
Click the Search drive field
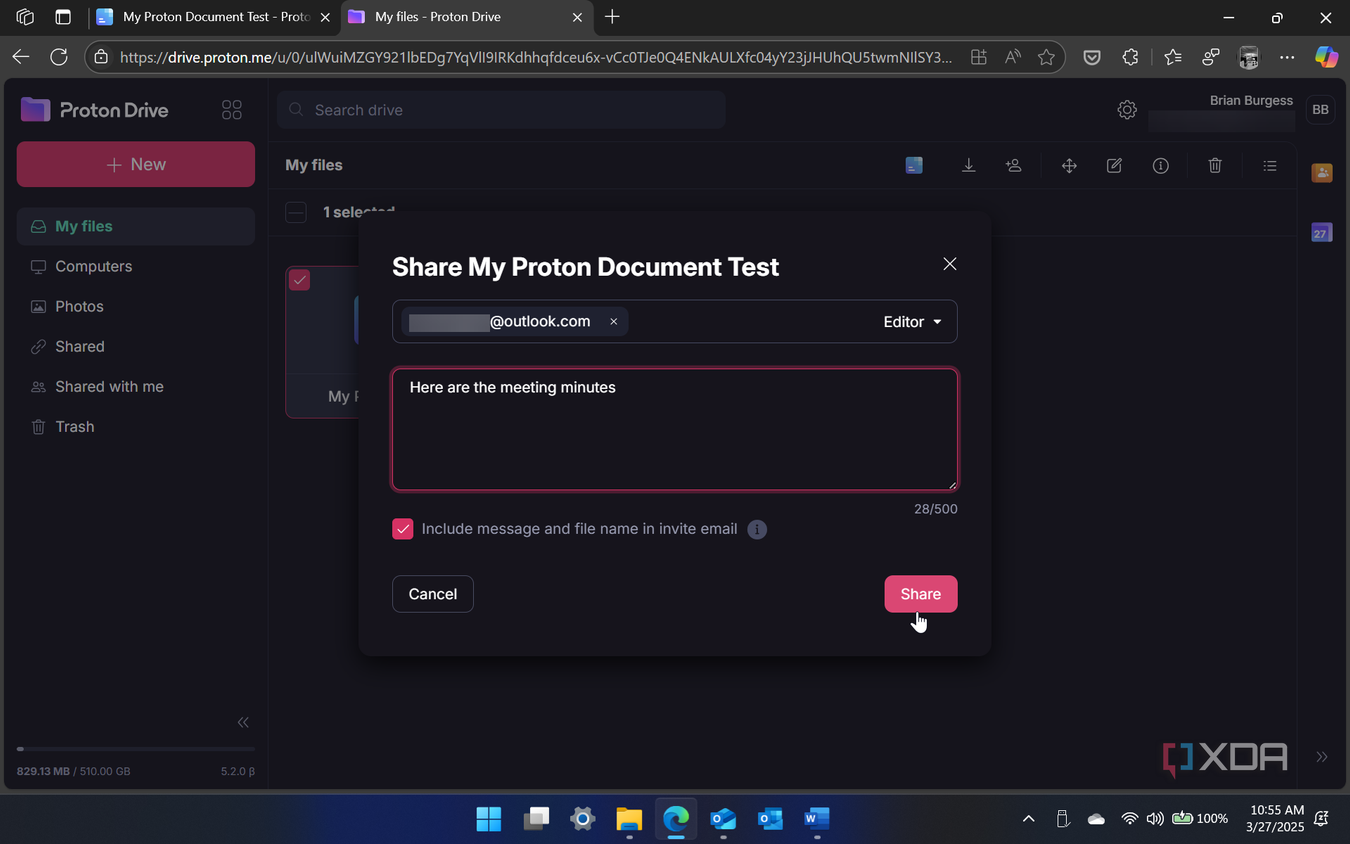tap(501, 110)
